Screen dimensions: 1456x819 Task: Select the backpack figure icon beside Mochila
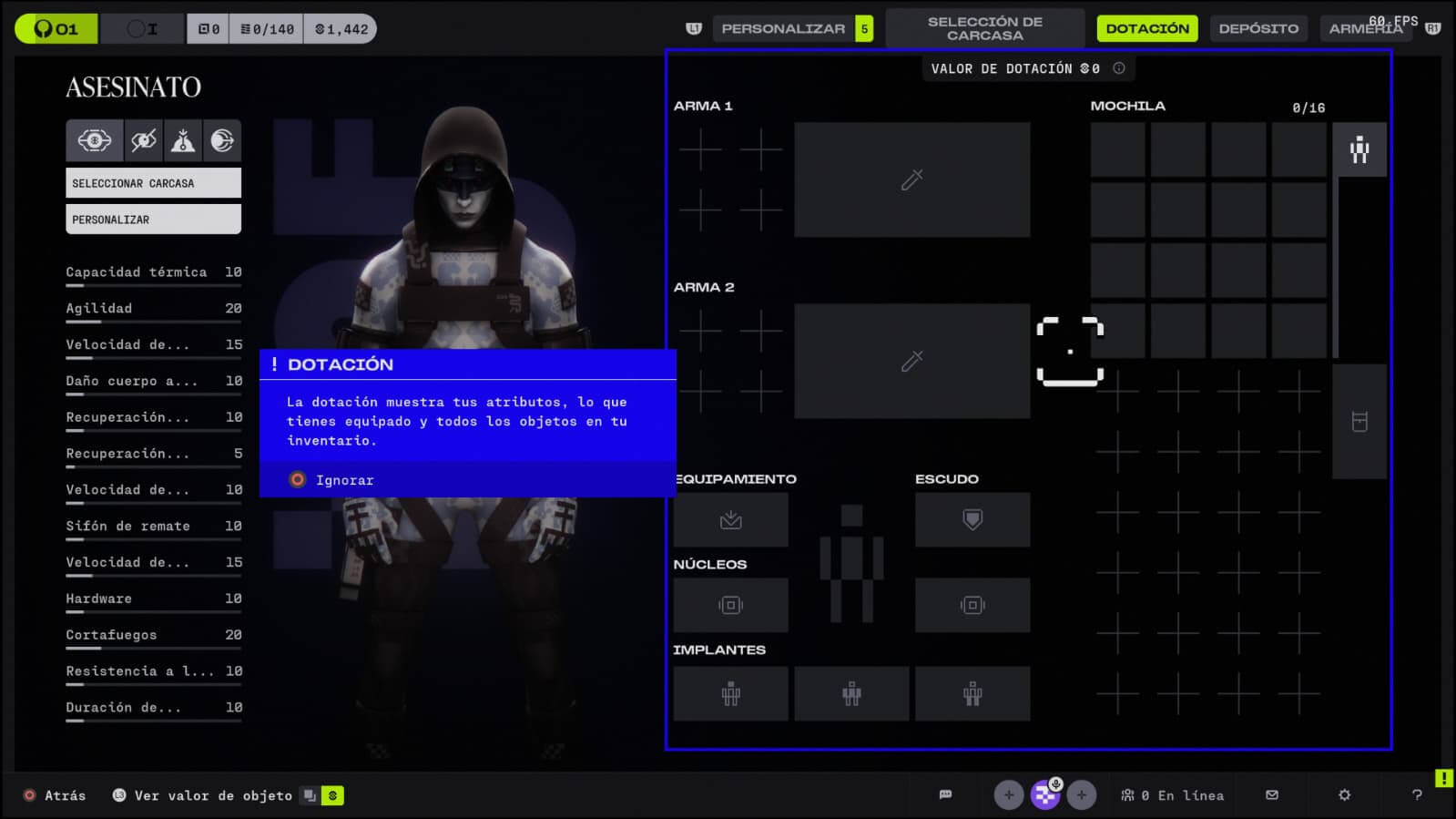point(1359,149)
